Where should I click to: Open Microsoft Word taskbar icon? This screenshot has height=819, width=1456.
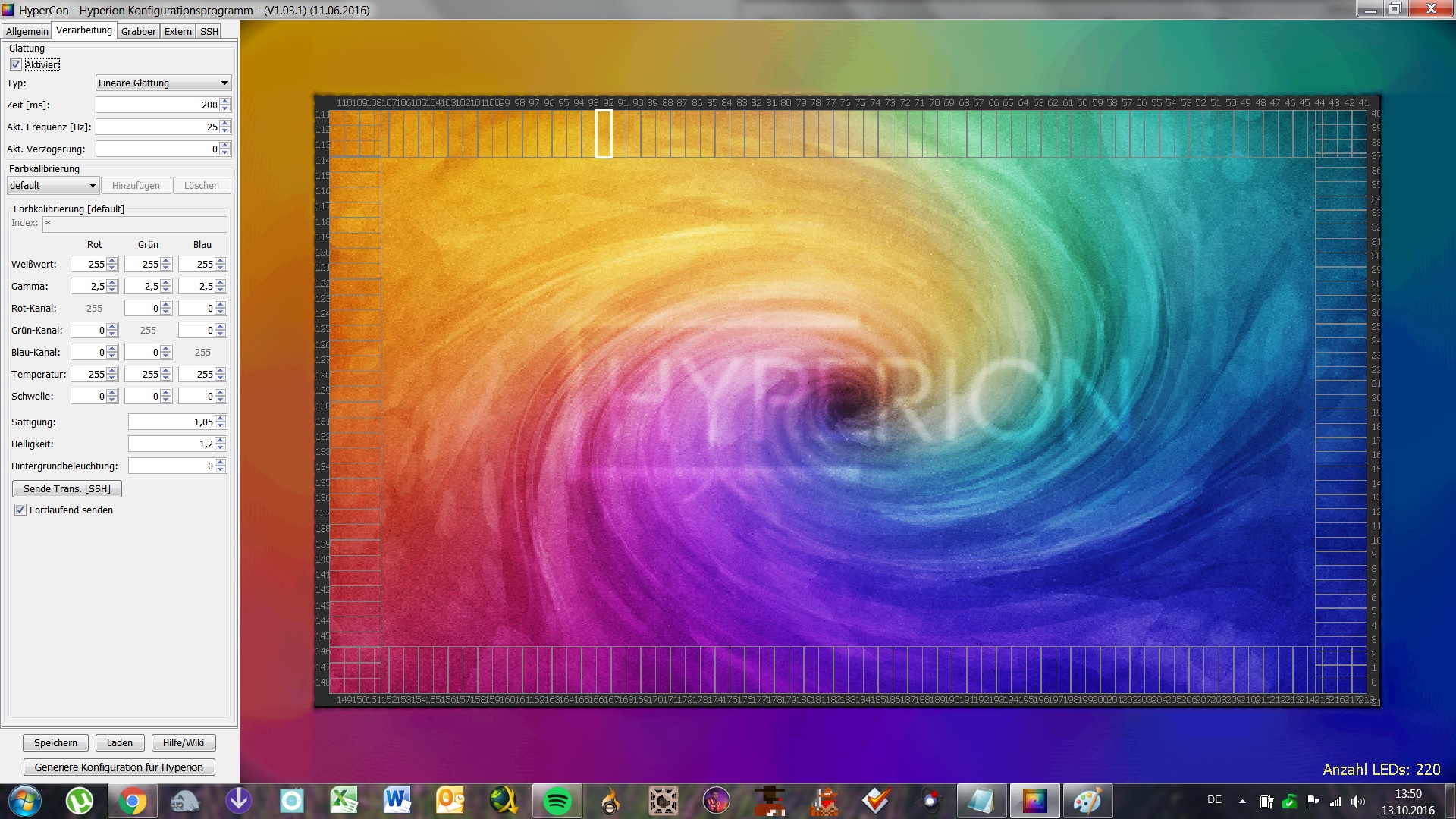coord(397,801)
